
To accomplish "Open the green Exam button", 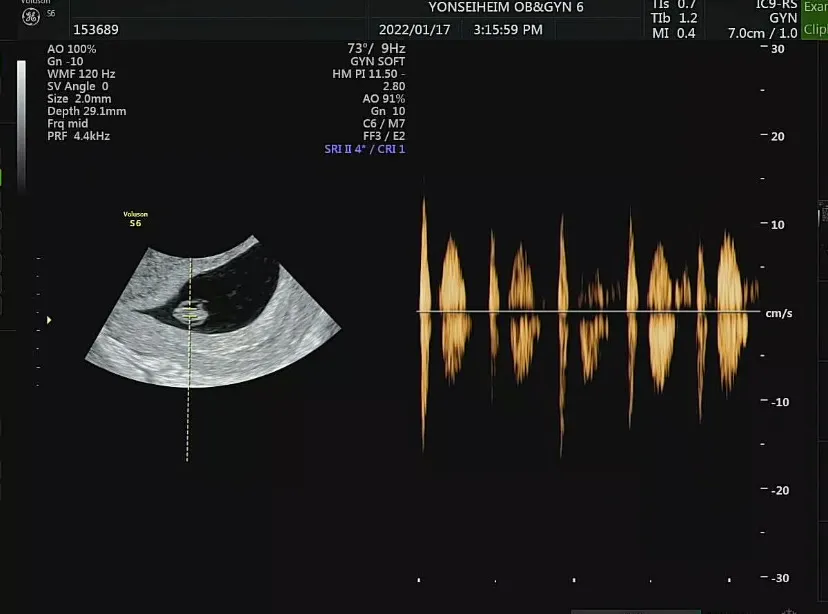I will click(815, 7).
